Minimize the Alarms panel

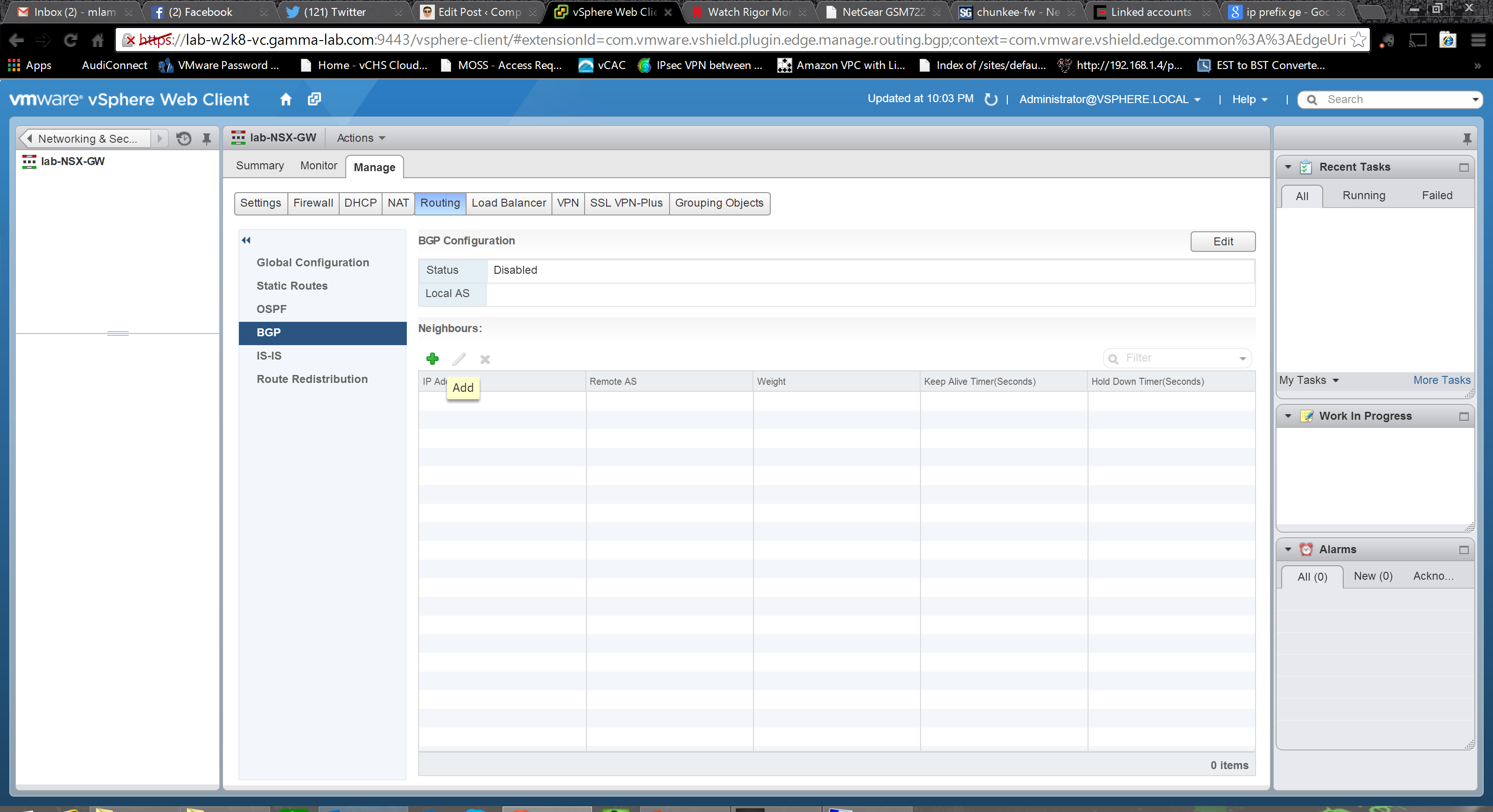1464,549
